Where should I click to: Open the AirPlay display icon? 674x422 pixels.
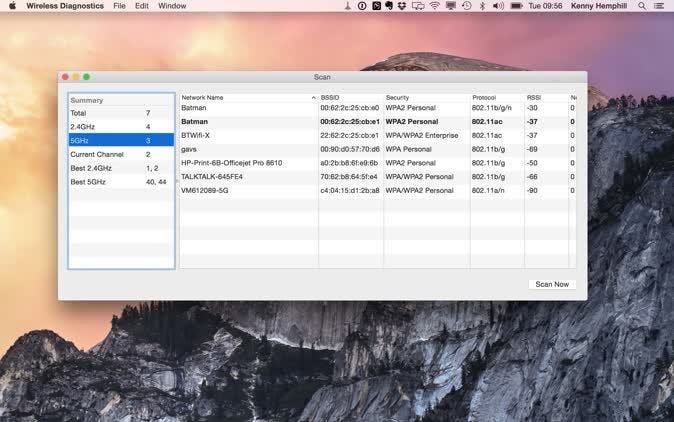tap(451, 6)
